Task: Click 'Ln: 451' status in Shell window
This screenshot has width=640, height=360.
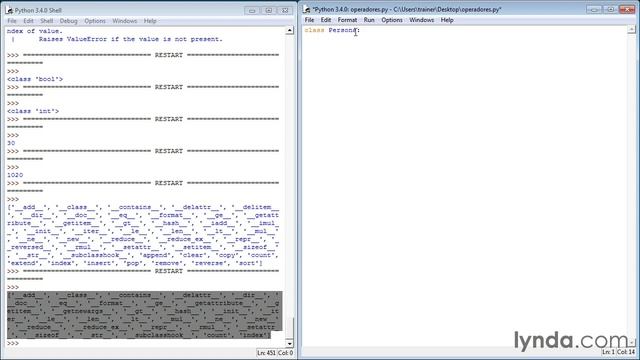Action: click(266, 353)
